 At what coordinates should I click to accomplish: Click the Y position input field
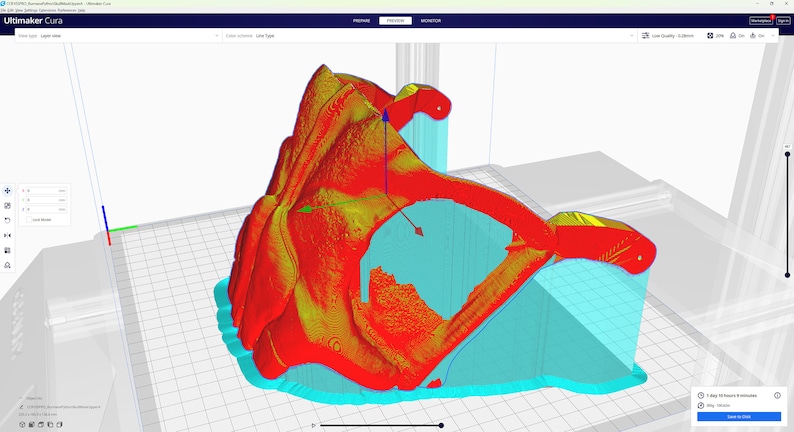click(x=47, y=200)
